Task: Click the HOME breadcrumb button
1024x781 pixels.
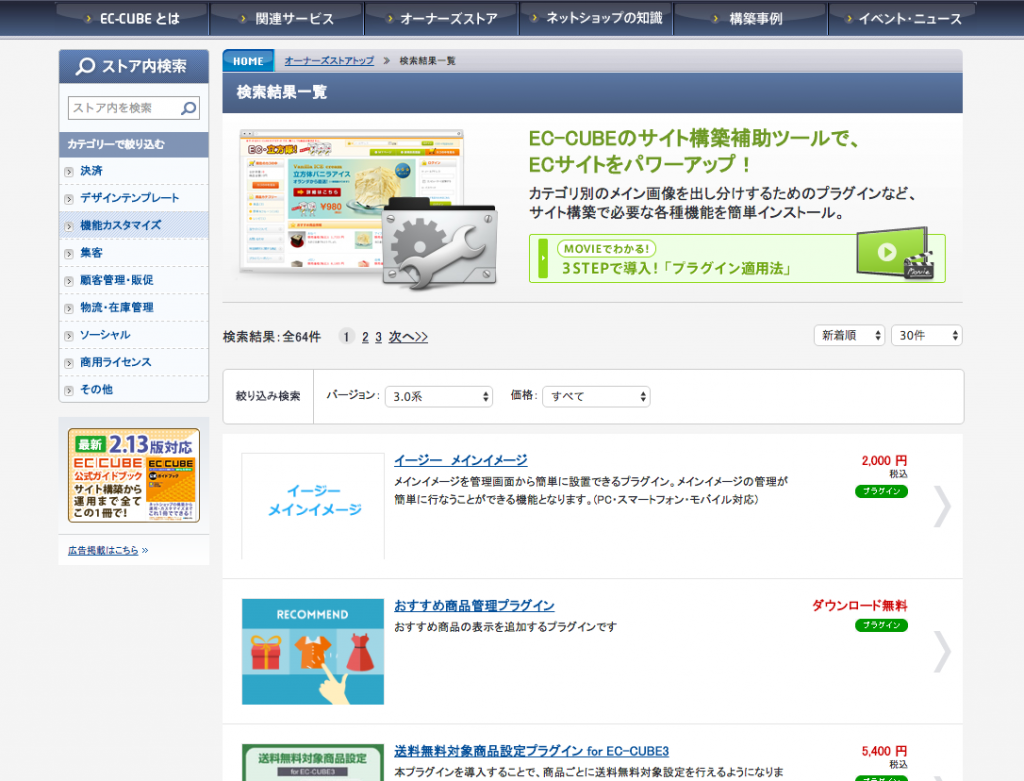Action: tap(248, 61)
